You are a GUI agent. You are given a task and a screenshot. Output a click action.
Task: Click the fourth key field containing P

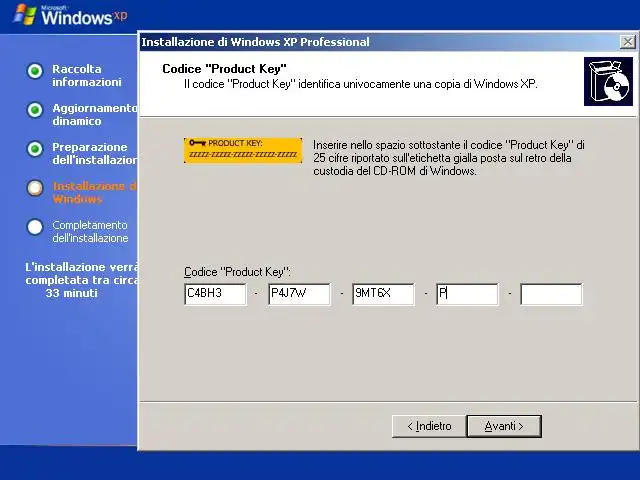tap(468, 294)
